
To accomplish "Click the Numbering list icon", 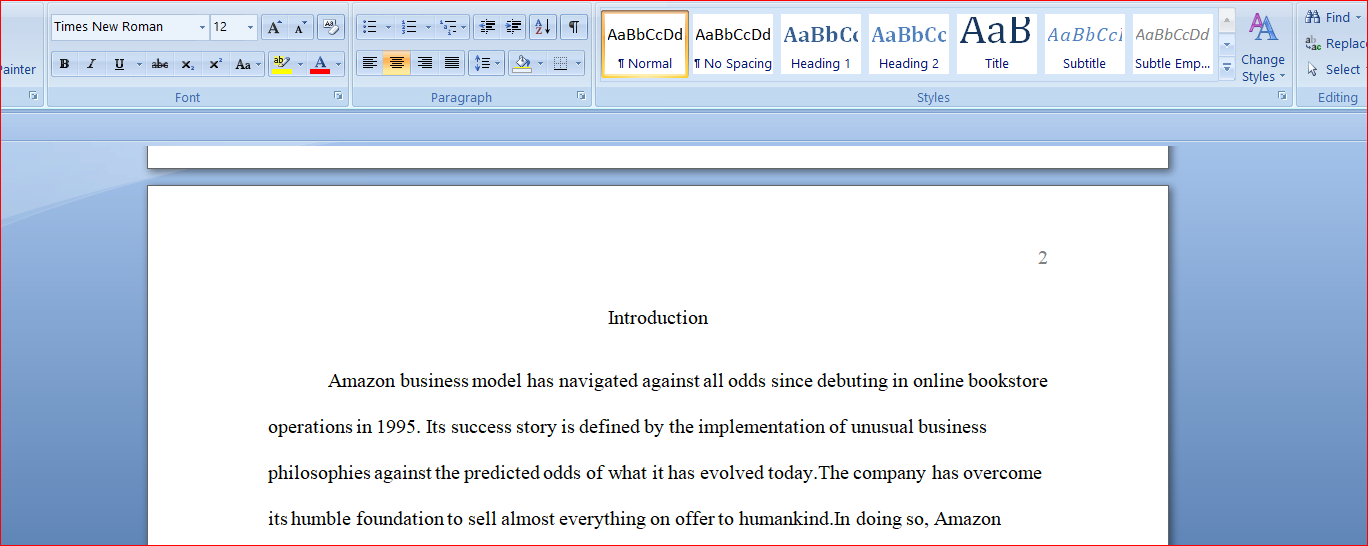I will 409,27.
